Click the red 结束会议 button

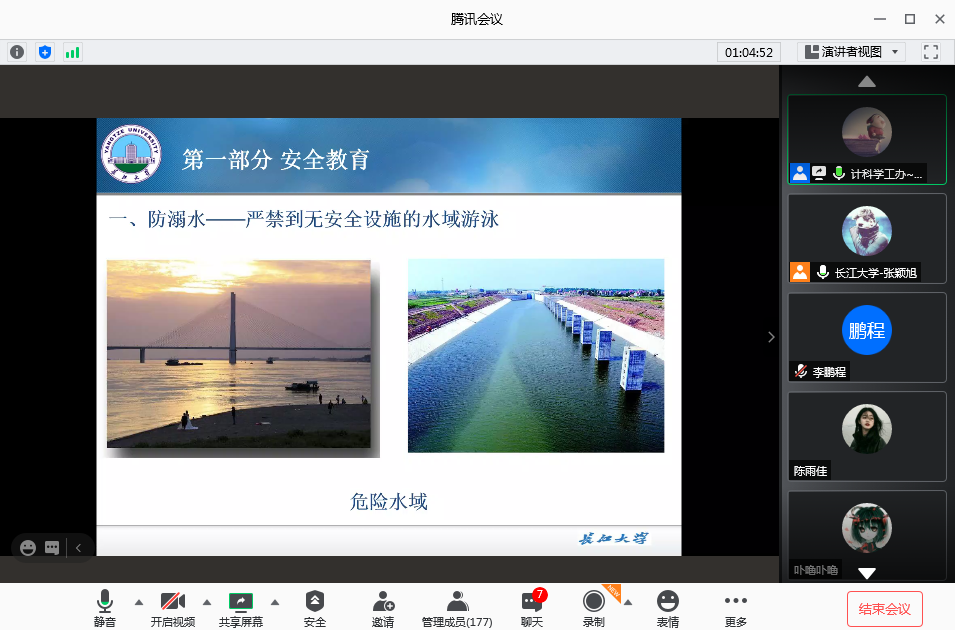click(885, 608)
